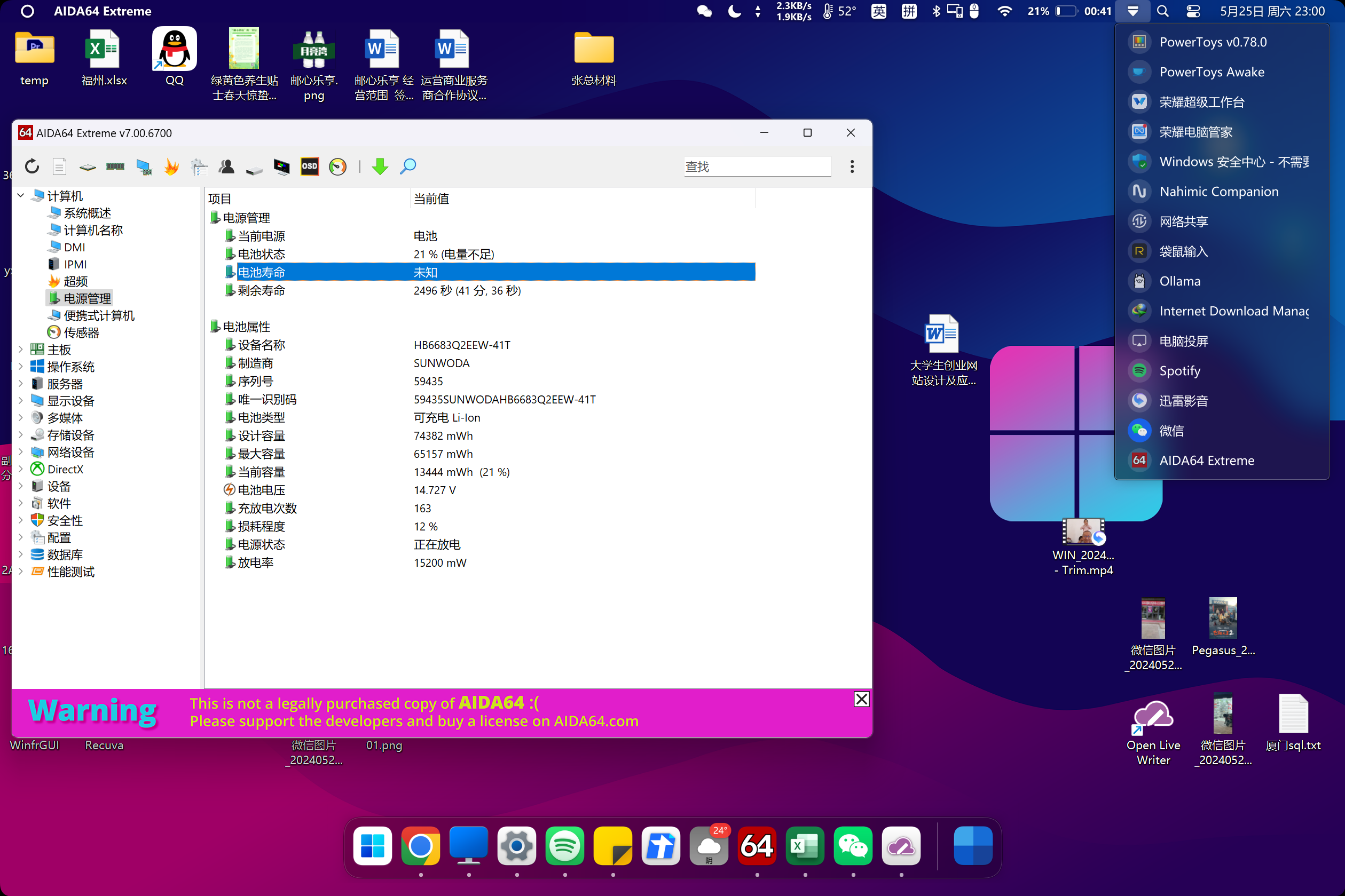Image resolution: width=1345 pixels, height=896 pixels.
Task: Expand the 操作系统 tree node
Action: tap(21, 366)
